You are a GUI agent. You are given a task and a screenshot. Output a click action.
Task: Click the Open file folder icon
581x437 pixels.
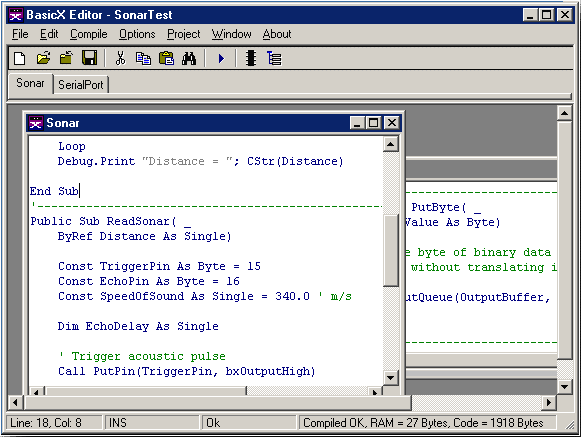pyautogui.click(x=43, y=59)
